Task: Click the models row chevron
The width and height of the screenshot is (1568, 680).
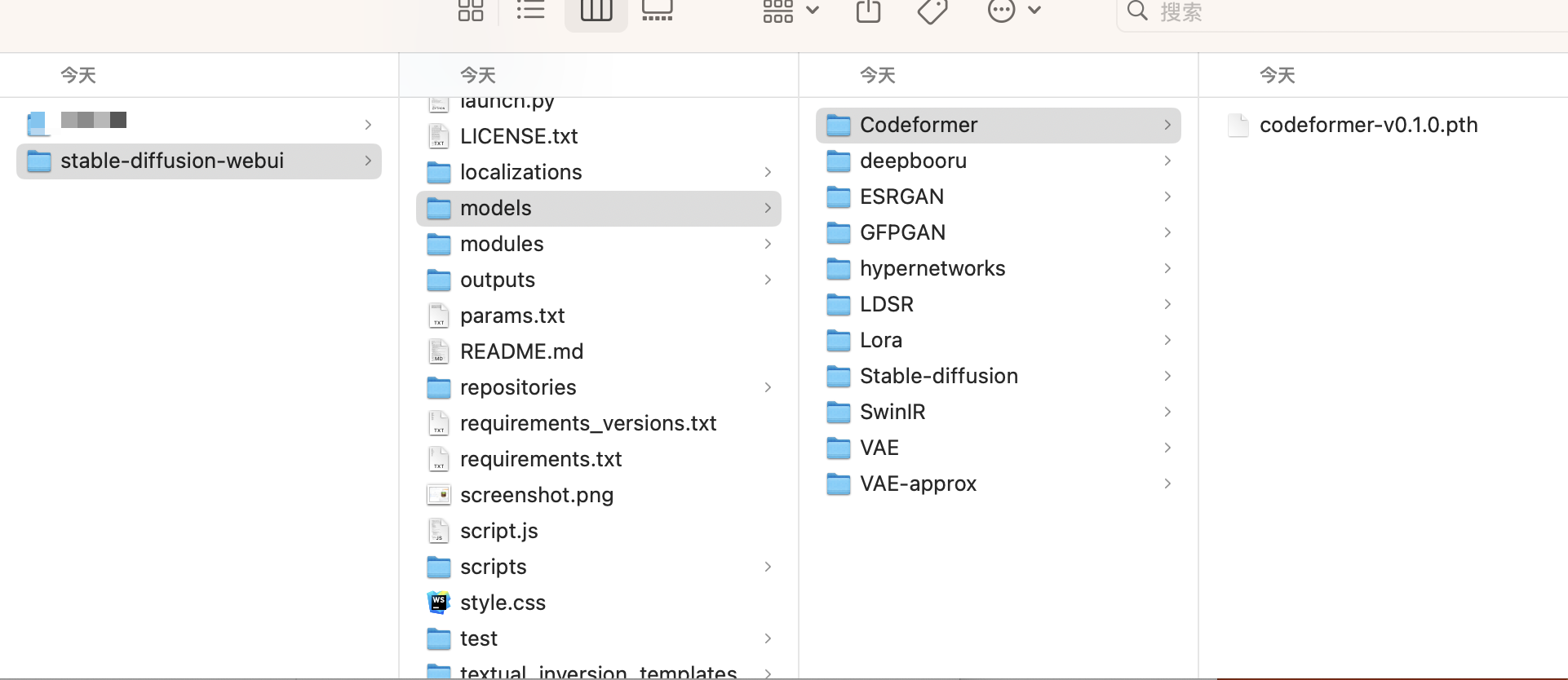Action: (768, 208)
